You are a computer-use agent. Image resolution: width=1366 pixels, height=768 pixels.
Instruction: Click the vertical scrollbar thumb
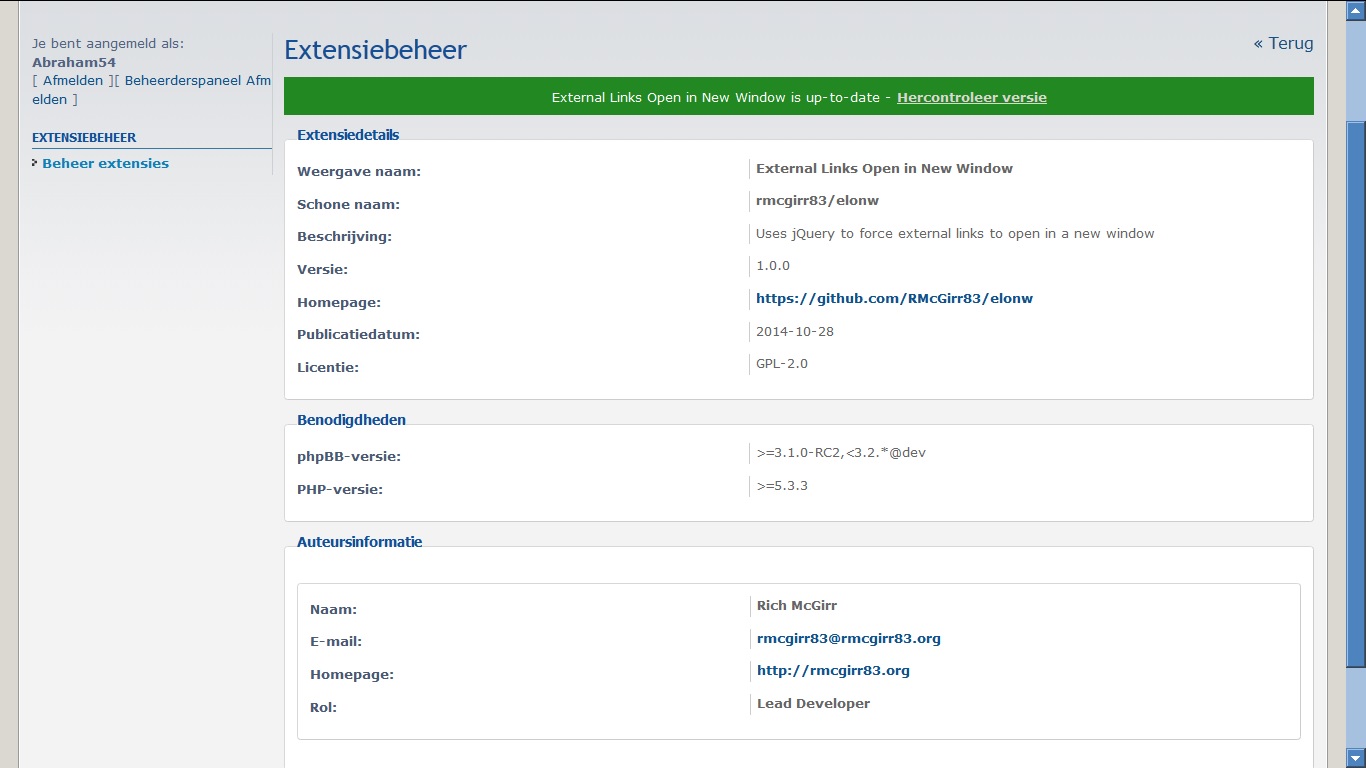pyautogui.click(x=1355, y=395)
